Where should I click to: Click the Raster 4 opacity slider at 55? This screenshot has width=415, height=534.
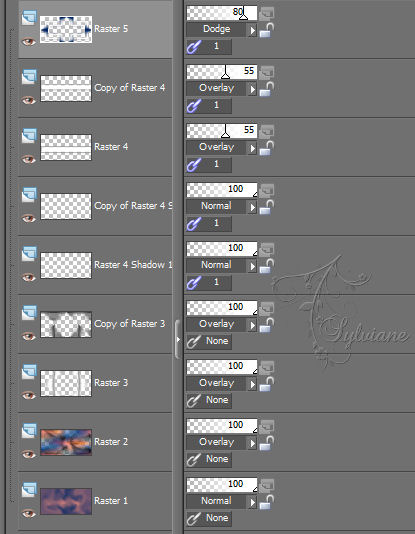[222, 131]
